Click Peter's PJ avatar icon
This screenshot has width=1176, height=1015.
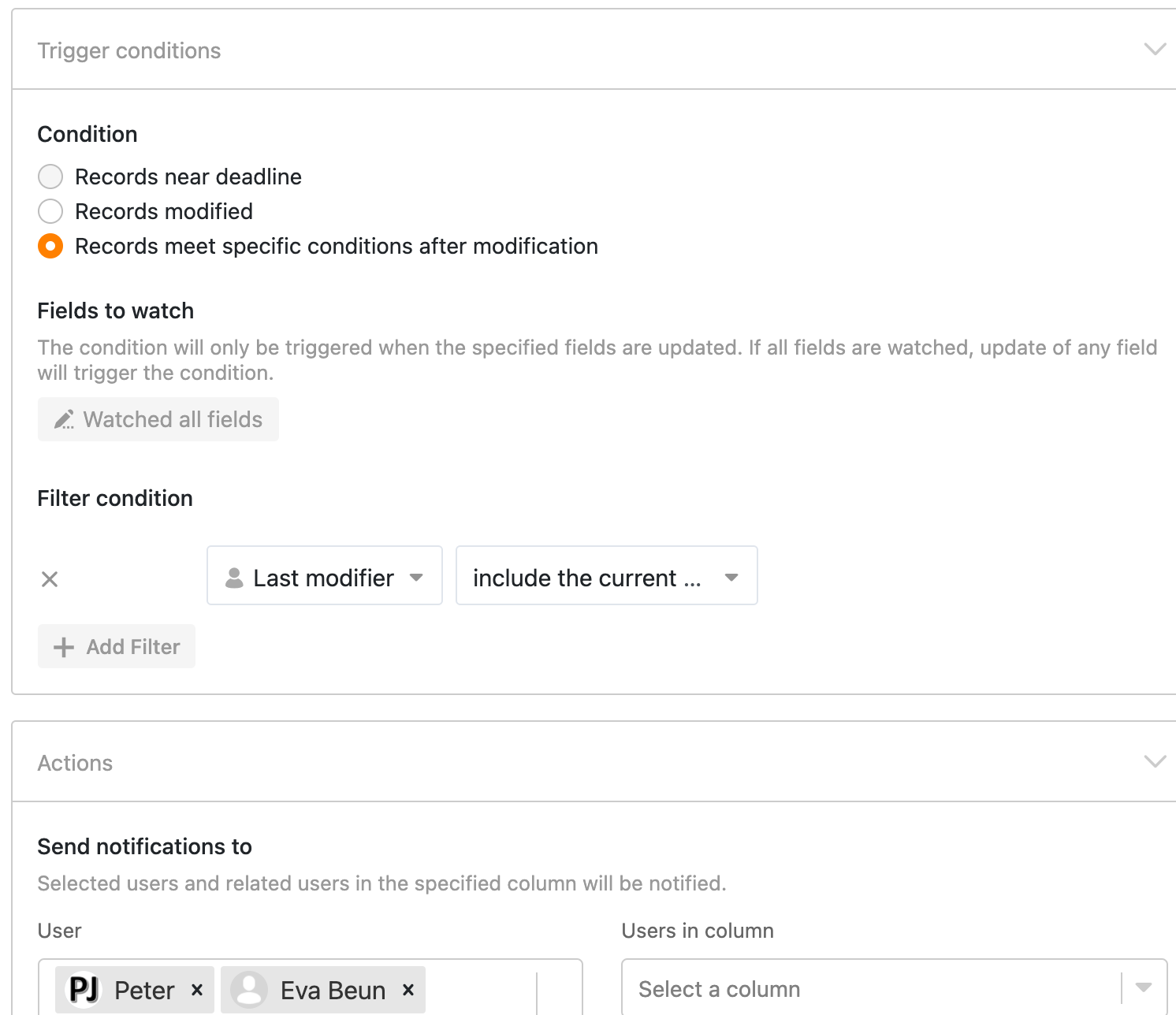coord(84,990)
